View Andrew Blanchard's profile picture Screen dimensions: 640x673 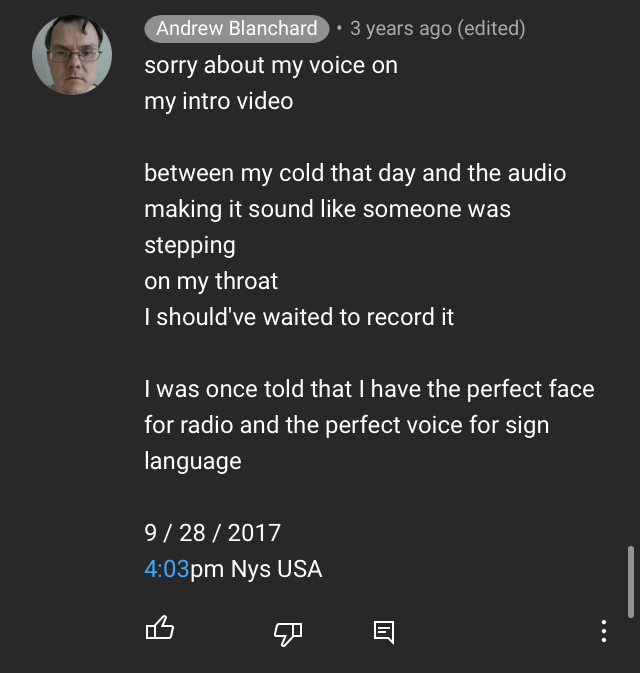(x=72, y=55)
